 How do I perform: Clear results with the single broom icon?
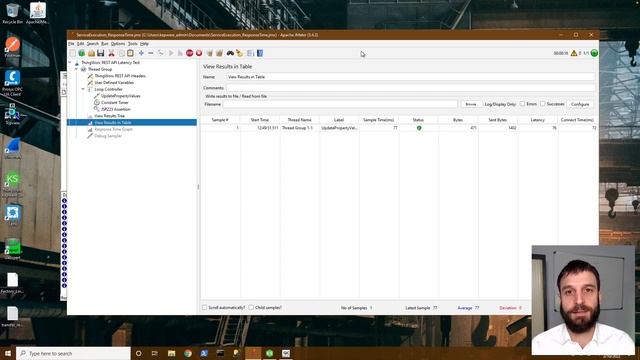[209, 53]
